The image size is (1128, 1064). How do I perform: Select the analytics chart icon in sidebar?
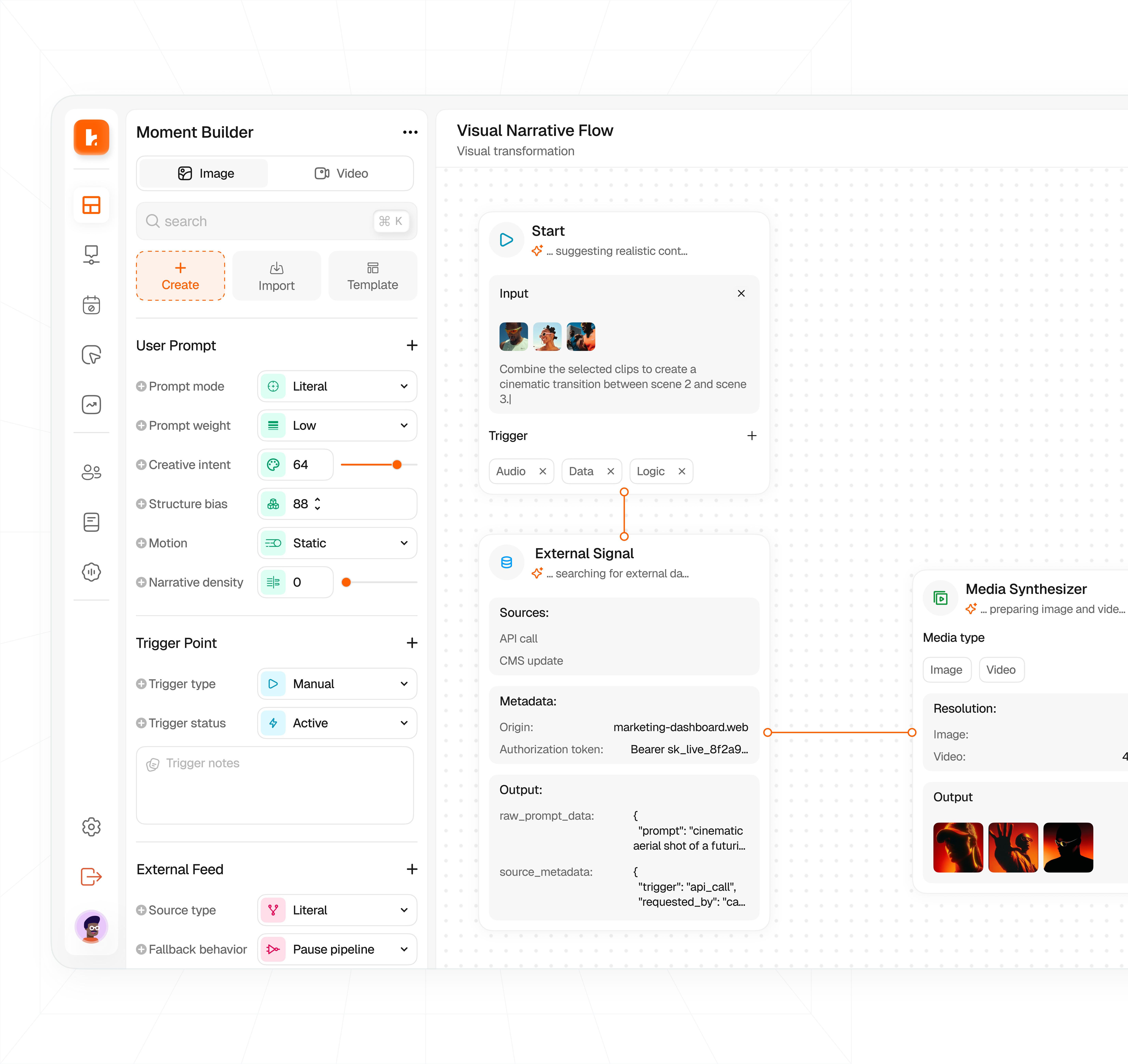click(x=91, y=404)
